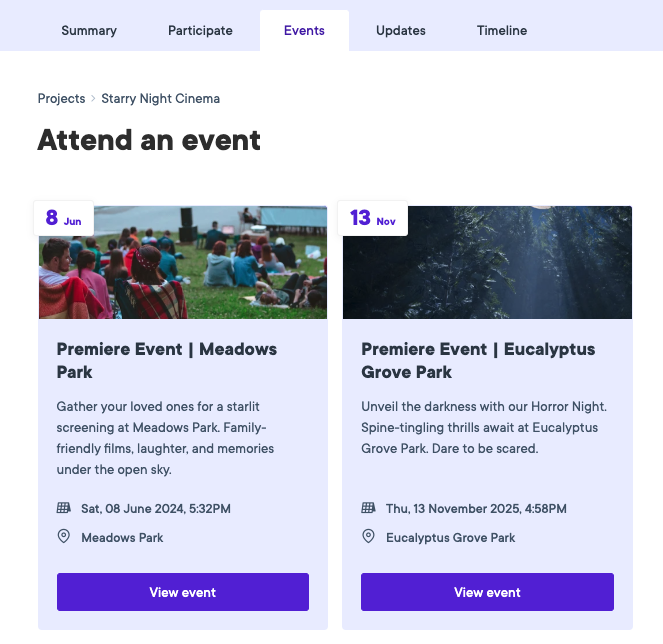Click the 8 Jun date badge
This screenshot has width=663, height=644.
64,218
